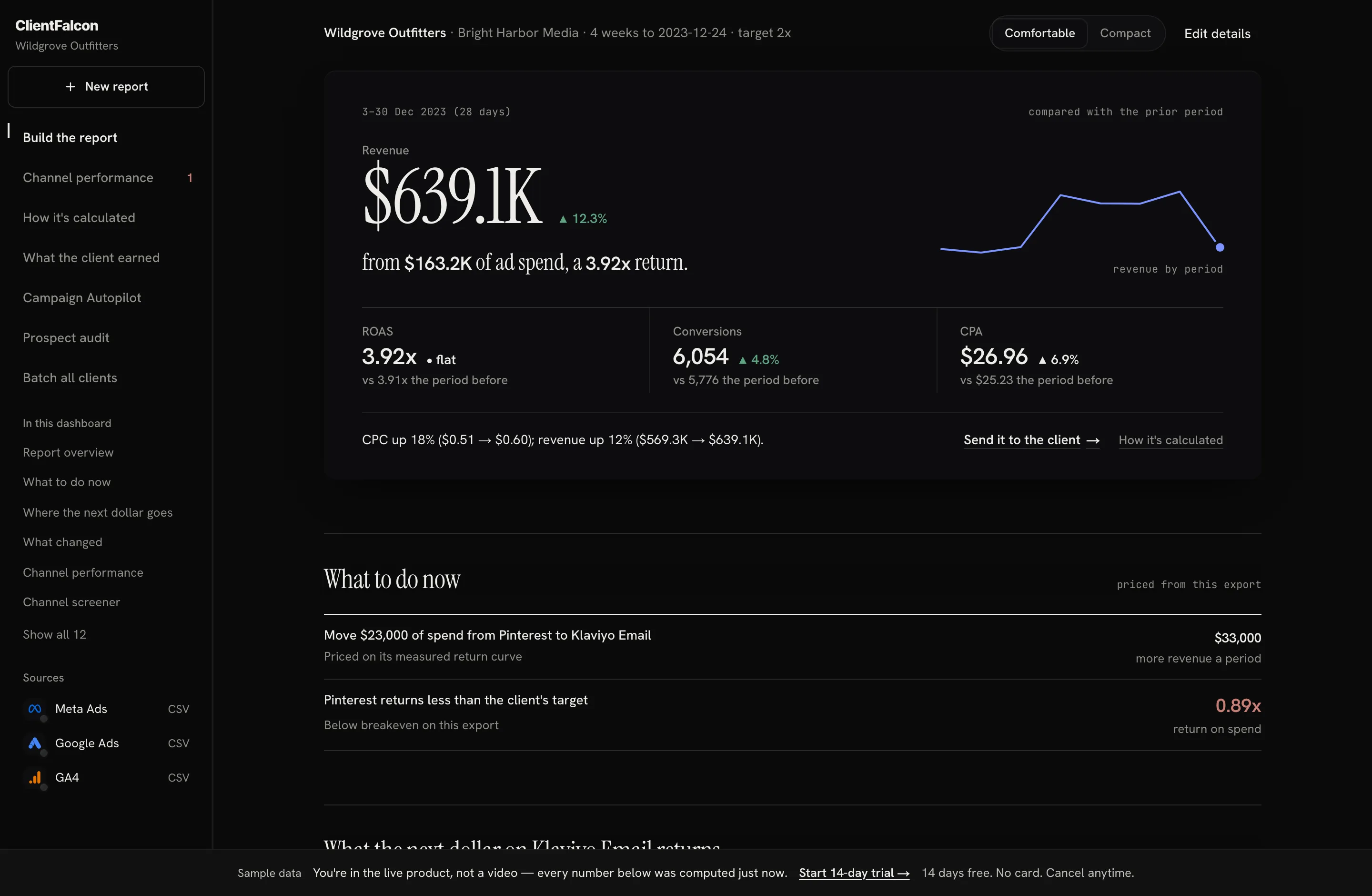Click the ROAS 3.92x metric

(x=389, y=357)
